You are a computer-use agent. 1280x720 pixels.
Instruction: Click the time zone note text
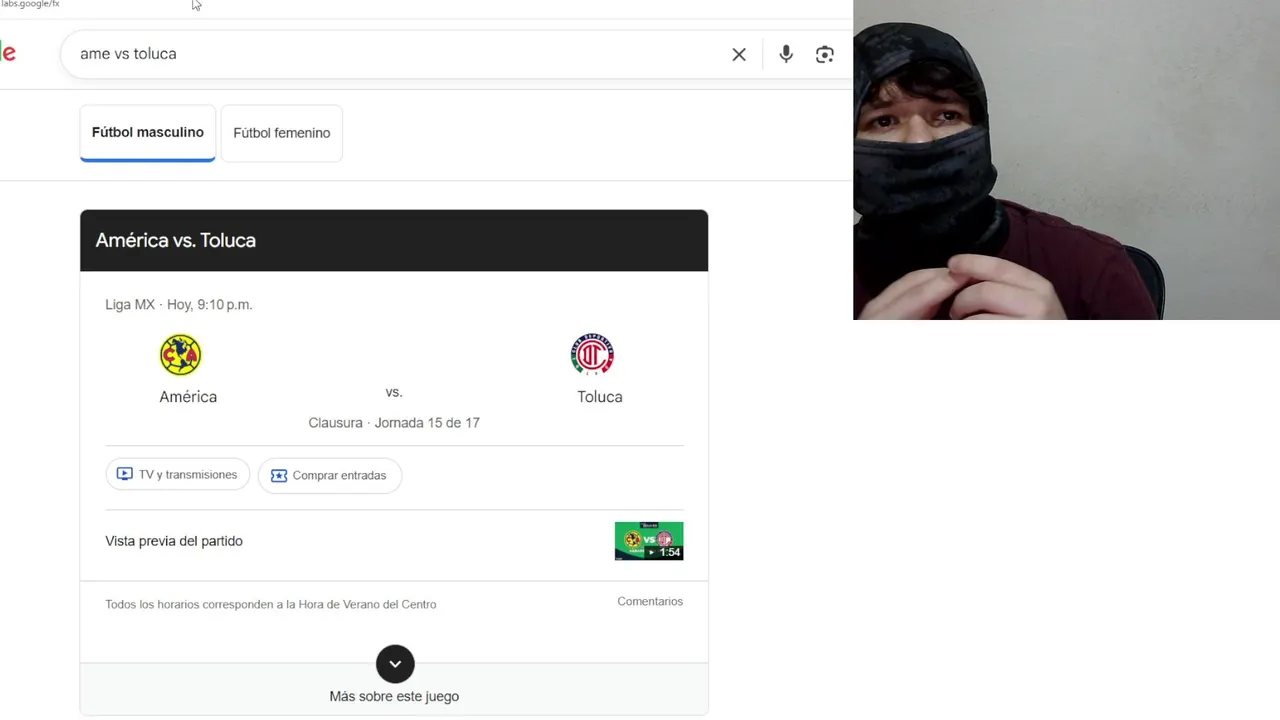[x=271, y=604]
